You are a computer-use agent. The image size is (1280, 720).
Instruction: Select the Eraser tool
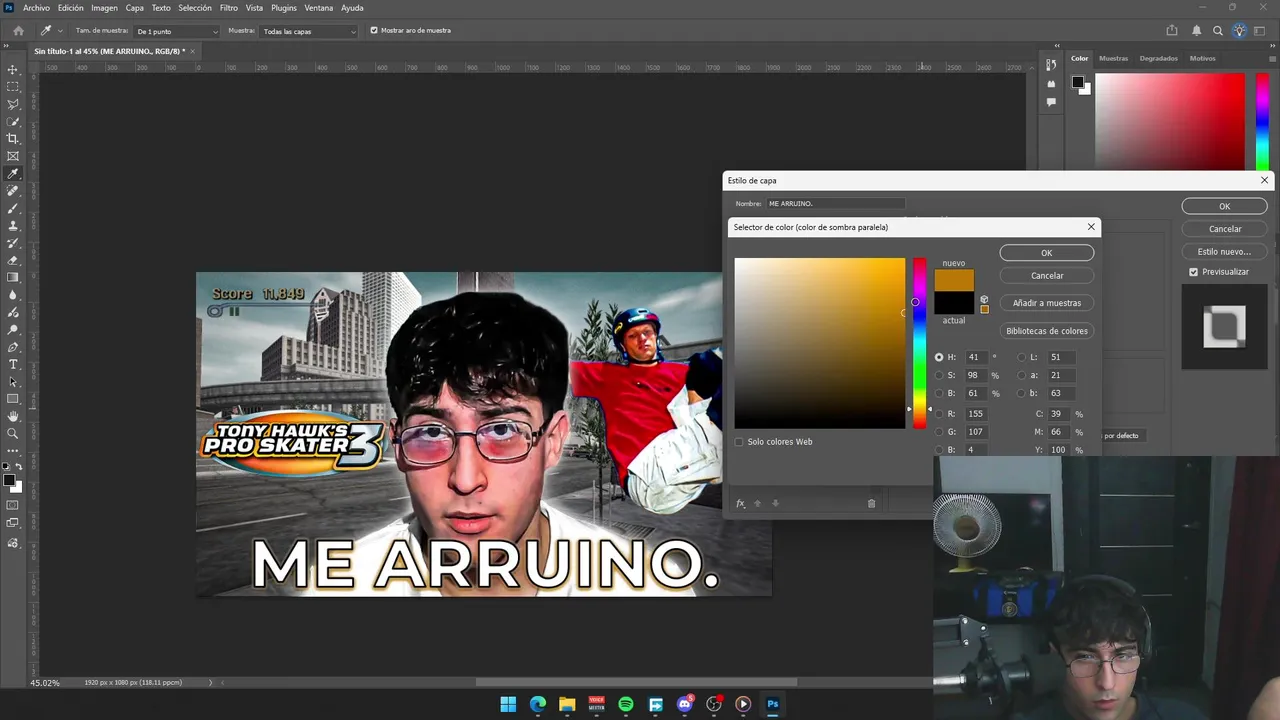[x=13, y=260]
